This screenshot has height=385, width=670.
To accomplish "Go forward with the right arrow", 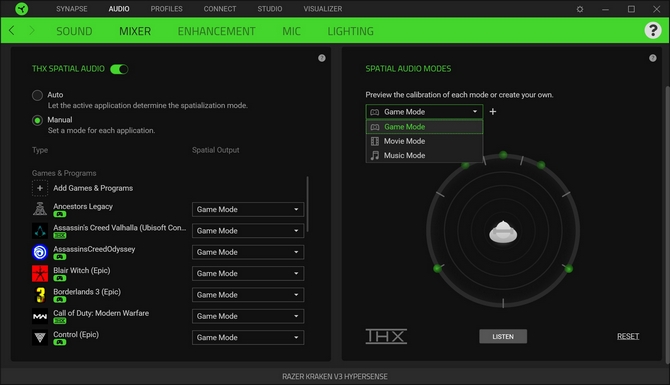I will (32, 31).
